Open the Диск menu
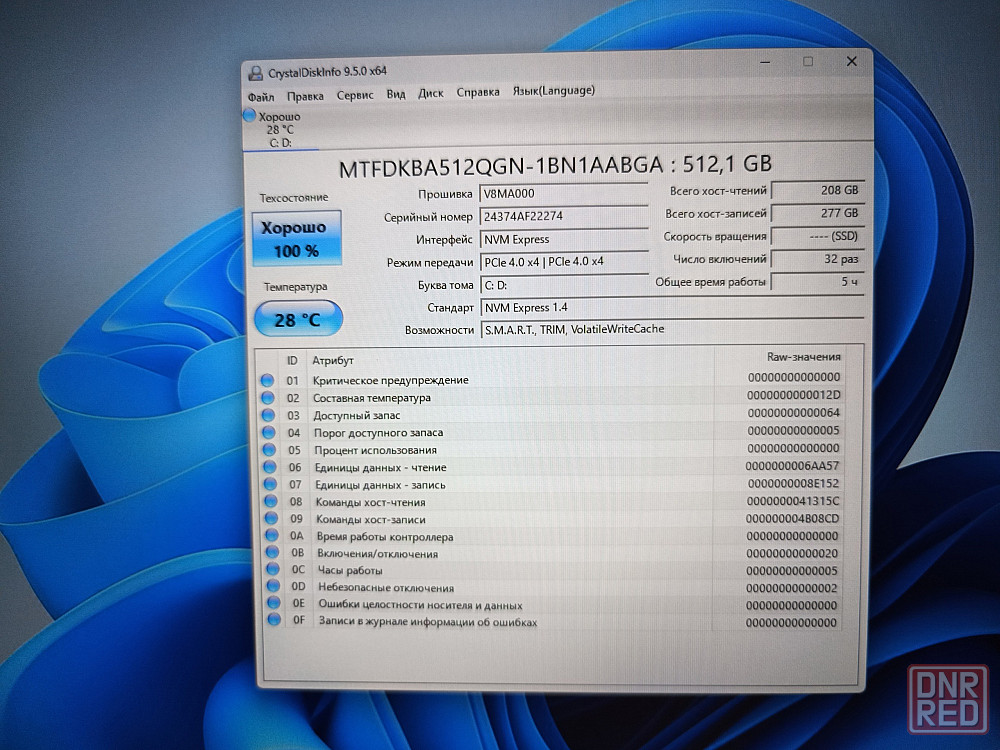 click(x=430, y=93)
